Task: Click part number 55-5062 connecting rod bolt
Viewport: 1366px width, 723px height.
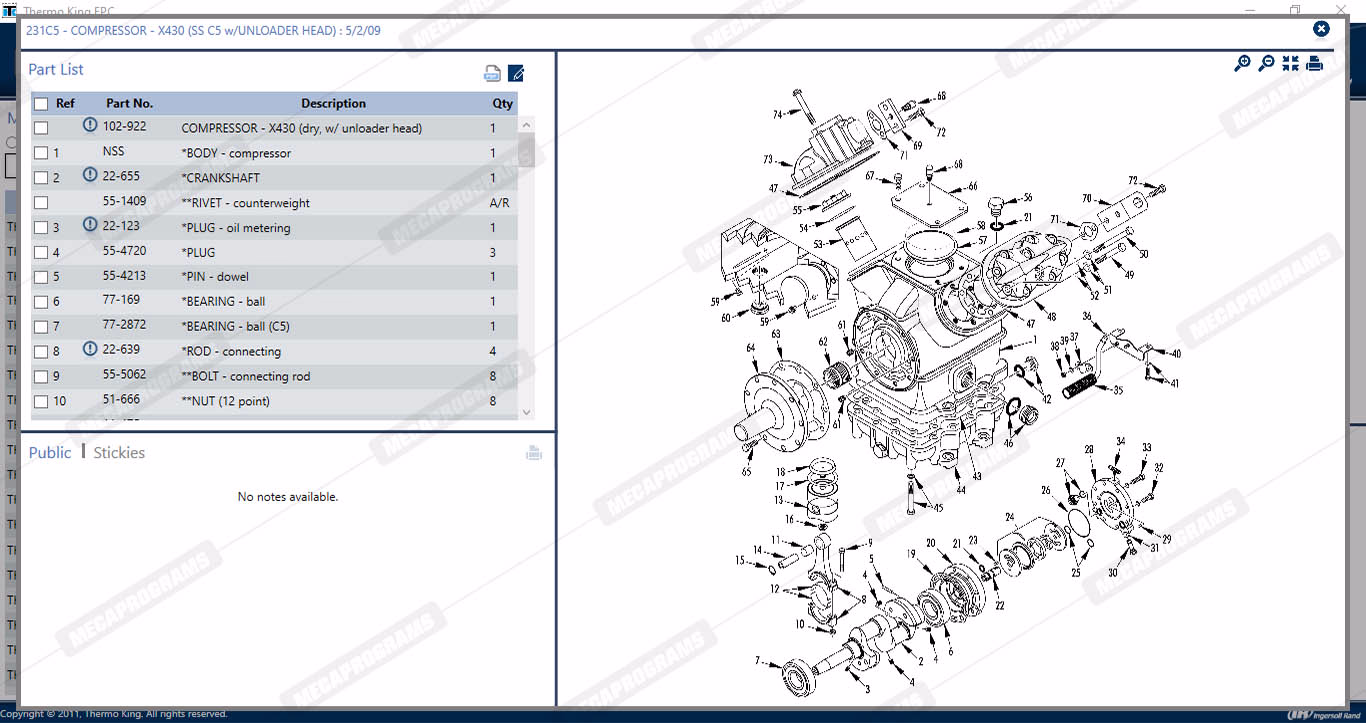Action: (124, 375)
